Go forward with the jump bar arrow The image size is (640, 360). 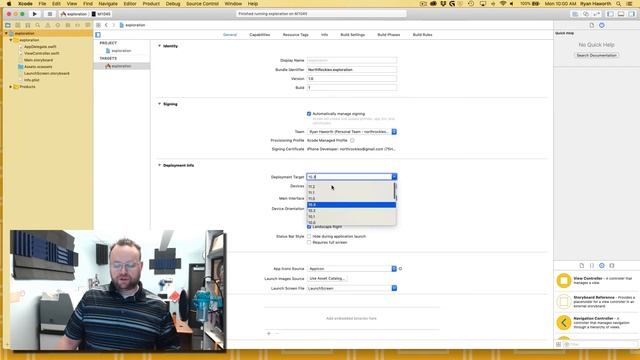pos(113,25)
